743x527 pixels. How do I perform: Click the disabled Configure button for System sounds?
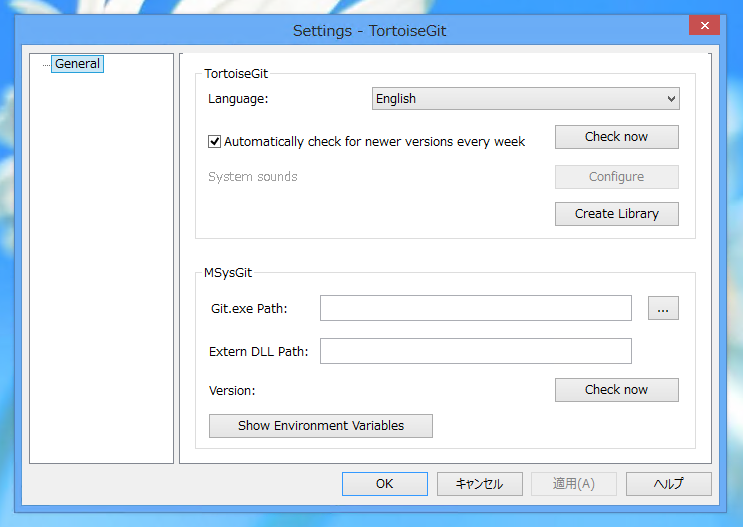(616, 177)
